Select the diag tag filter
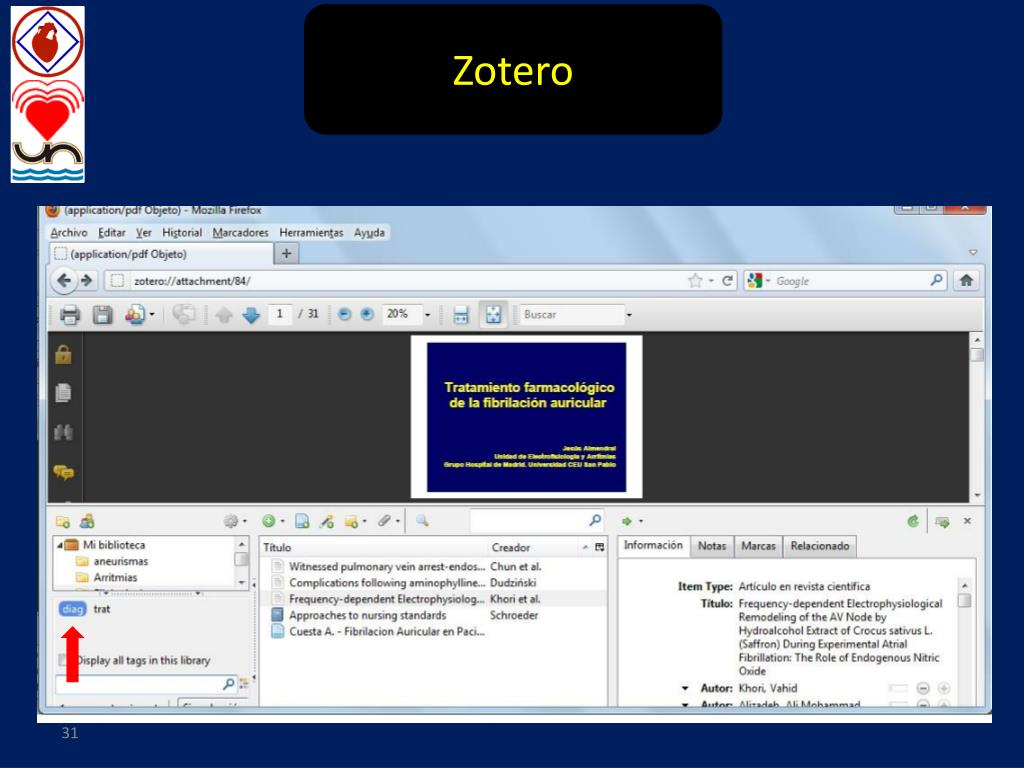The image size is (1024, 768). (72, 609)
